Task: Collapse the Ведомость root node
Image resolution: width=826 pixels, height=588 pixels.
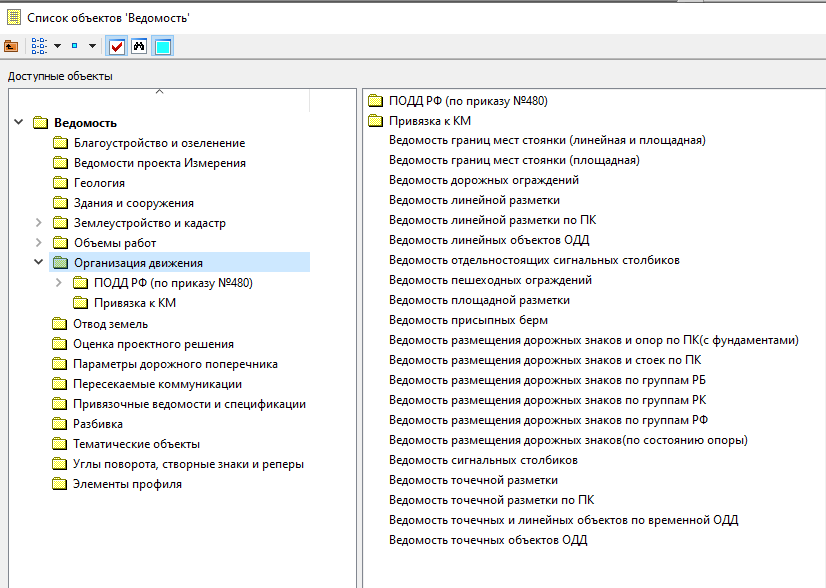Action: [18, 122]
